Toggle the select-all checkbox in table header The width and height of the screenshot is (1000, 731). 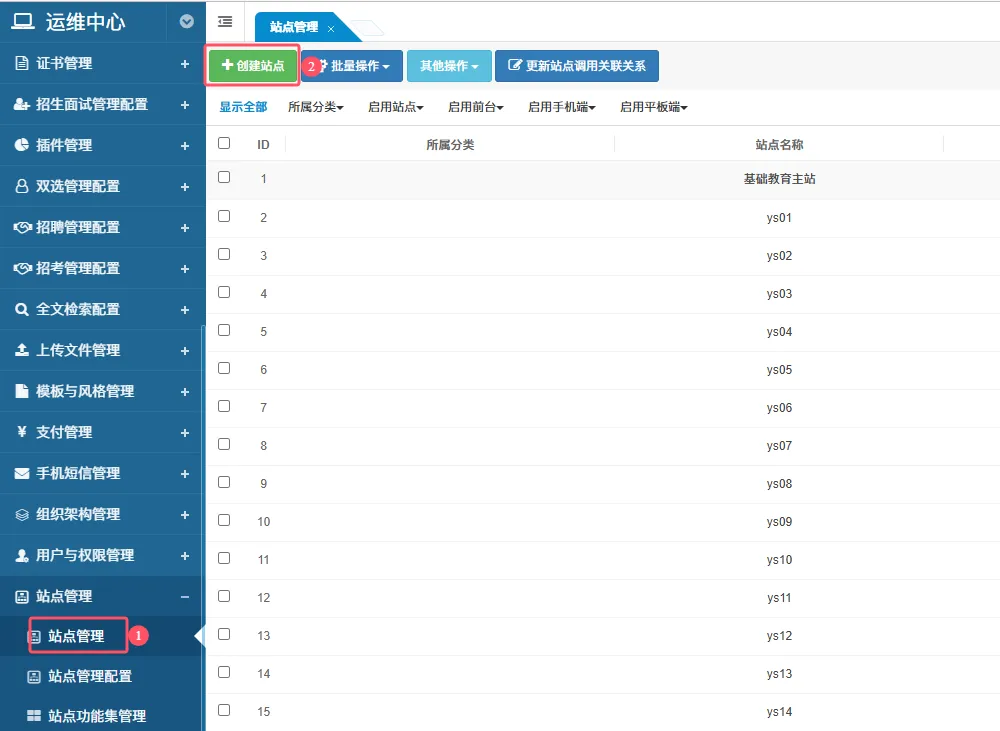(x=224, y=144)
